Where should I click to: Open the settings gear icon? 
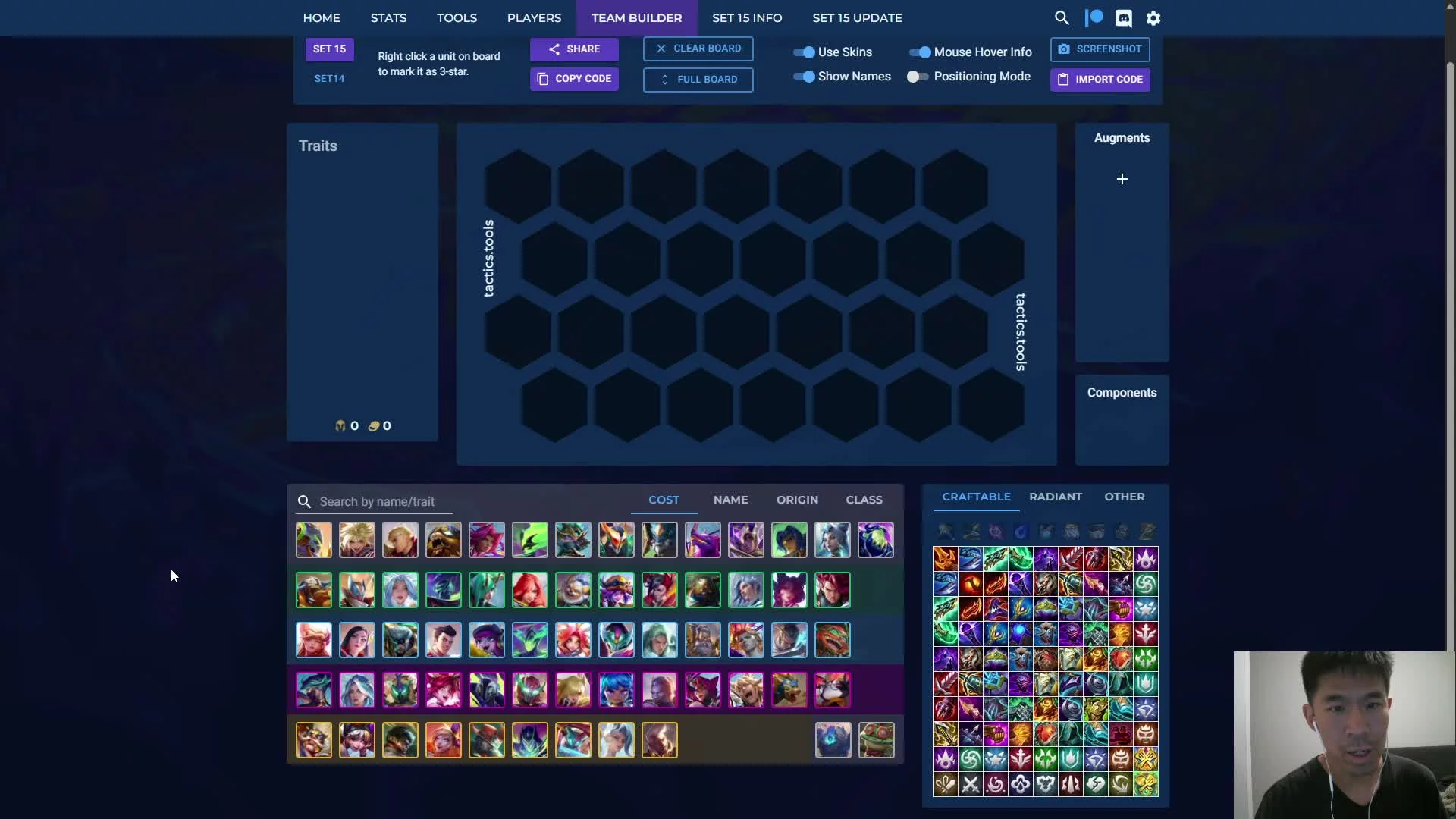coord(1153,18)
